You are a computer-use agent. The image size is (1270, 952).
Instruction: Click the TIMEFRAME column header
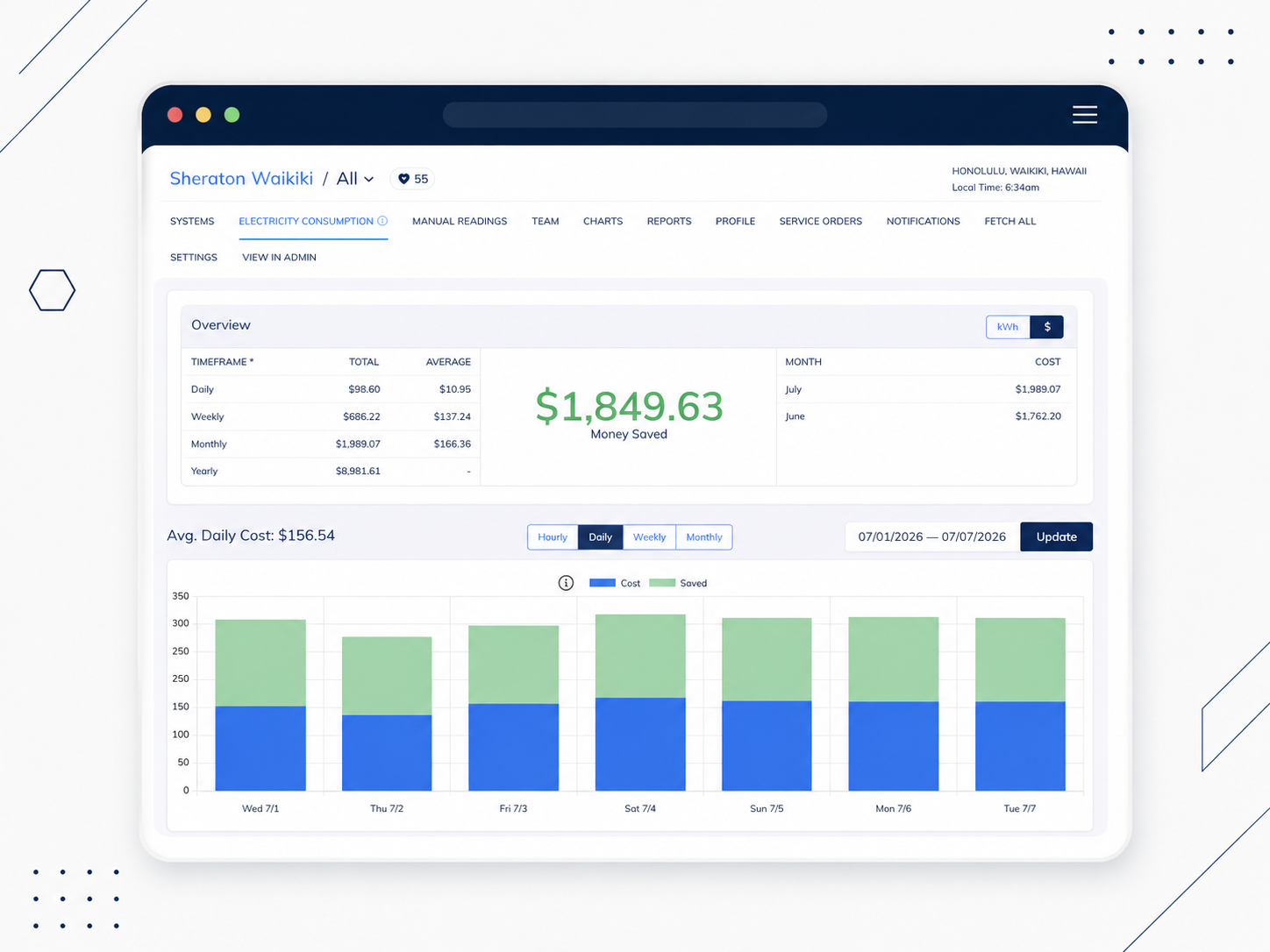tap(223, 362)
